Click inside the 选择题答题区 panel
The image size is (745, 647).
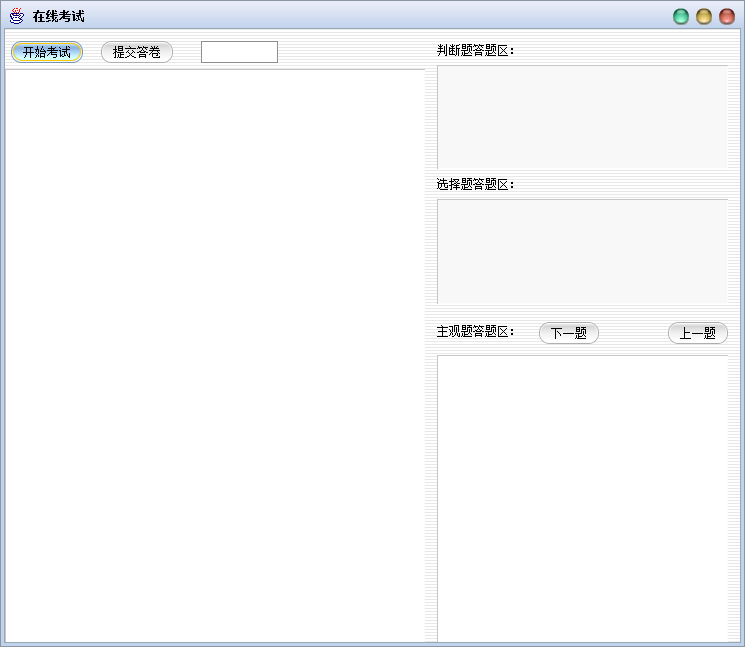(x=583, y=251)
